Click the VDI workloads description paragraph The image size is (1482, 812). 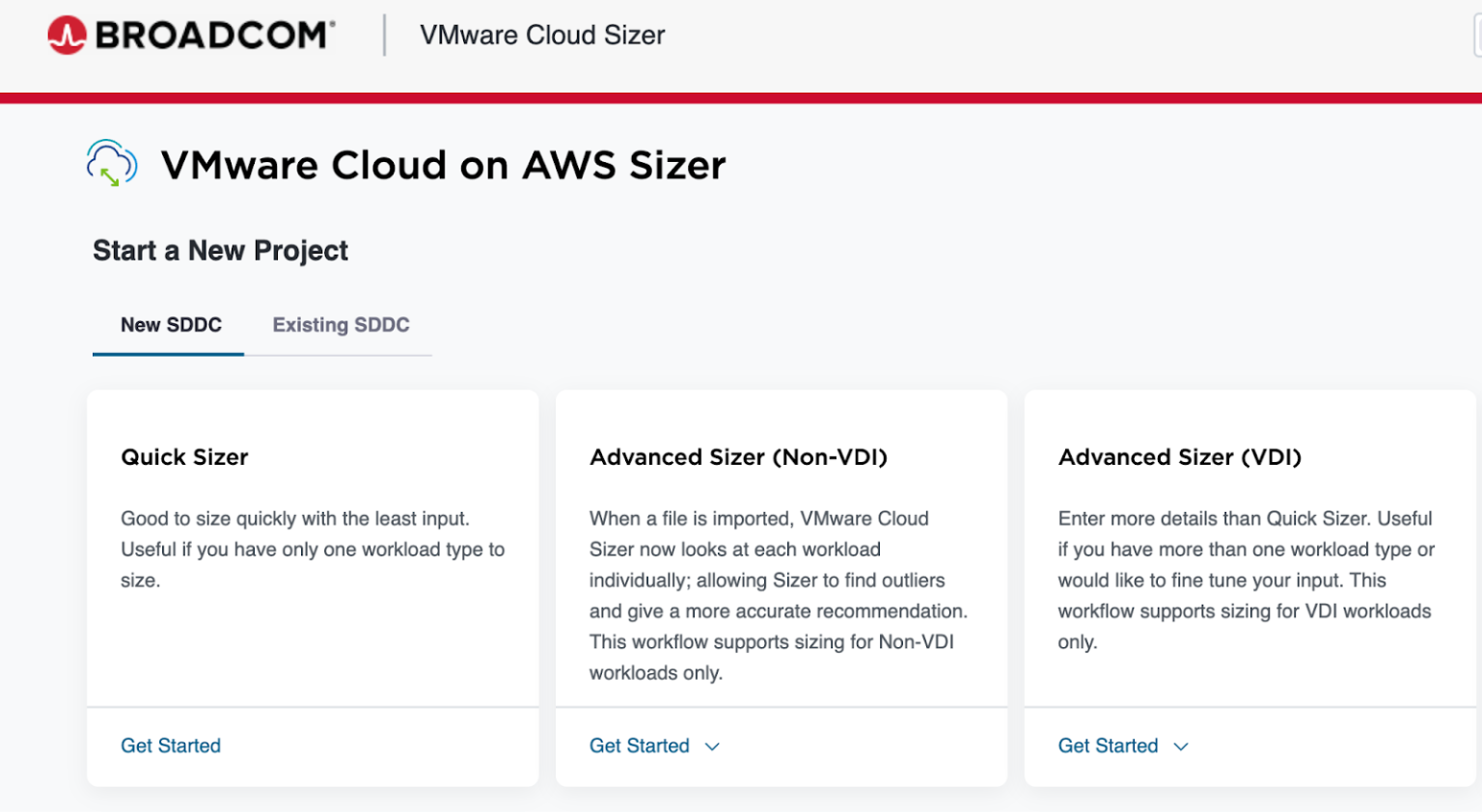point(1245,580)
